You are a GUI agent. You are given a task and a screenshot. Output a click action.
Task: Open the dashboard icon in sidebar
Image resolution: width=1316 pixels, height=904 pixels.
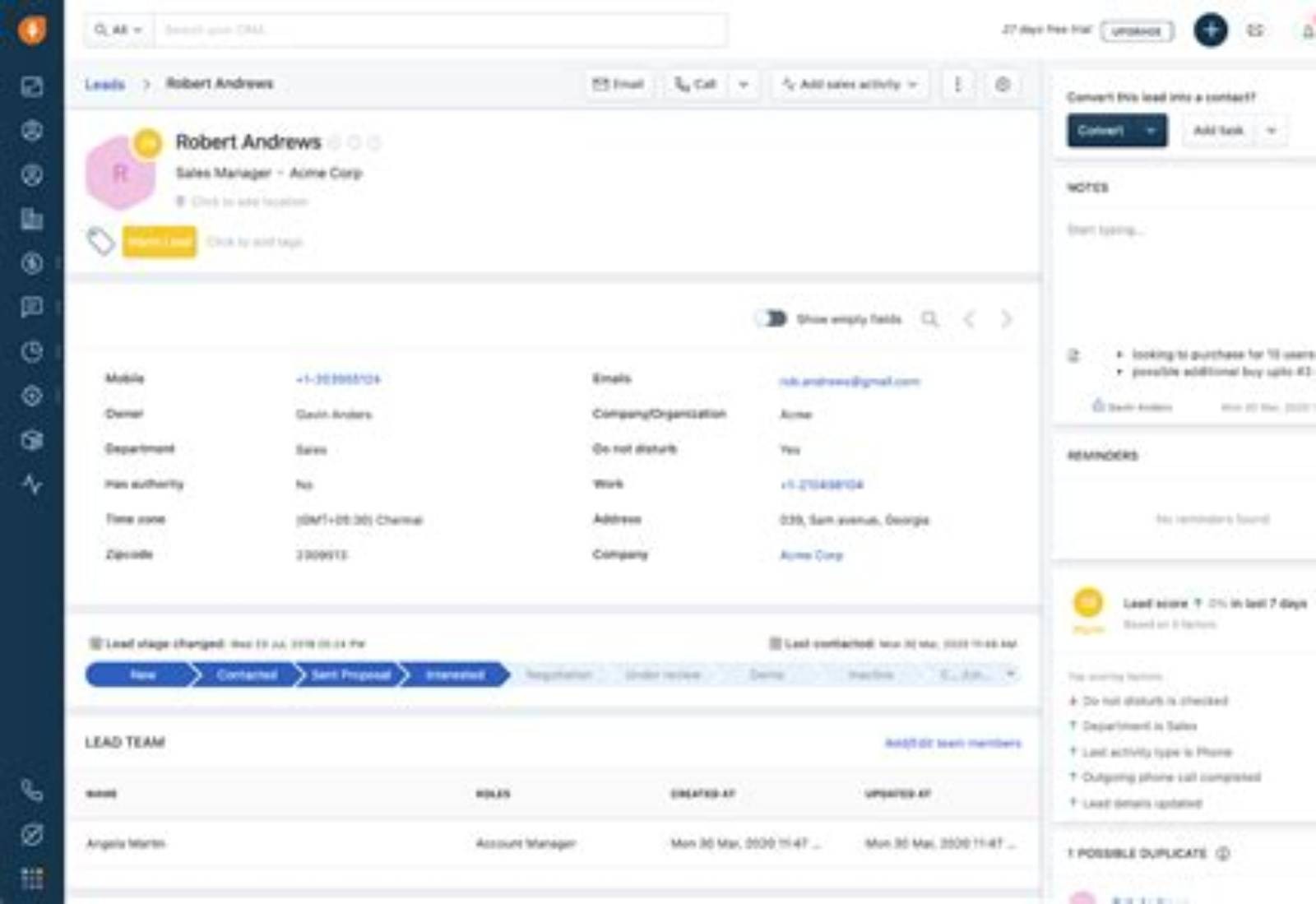click(31, 86)
